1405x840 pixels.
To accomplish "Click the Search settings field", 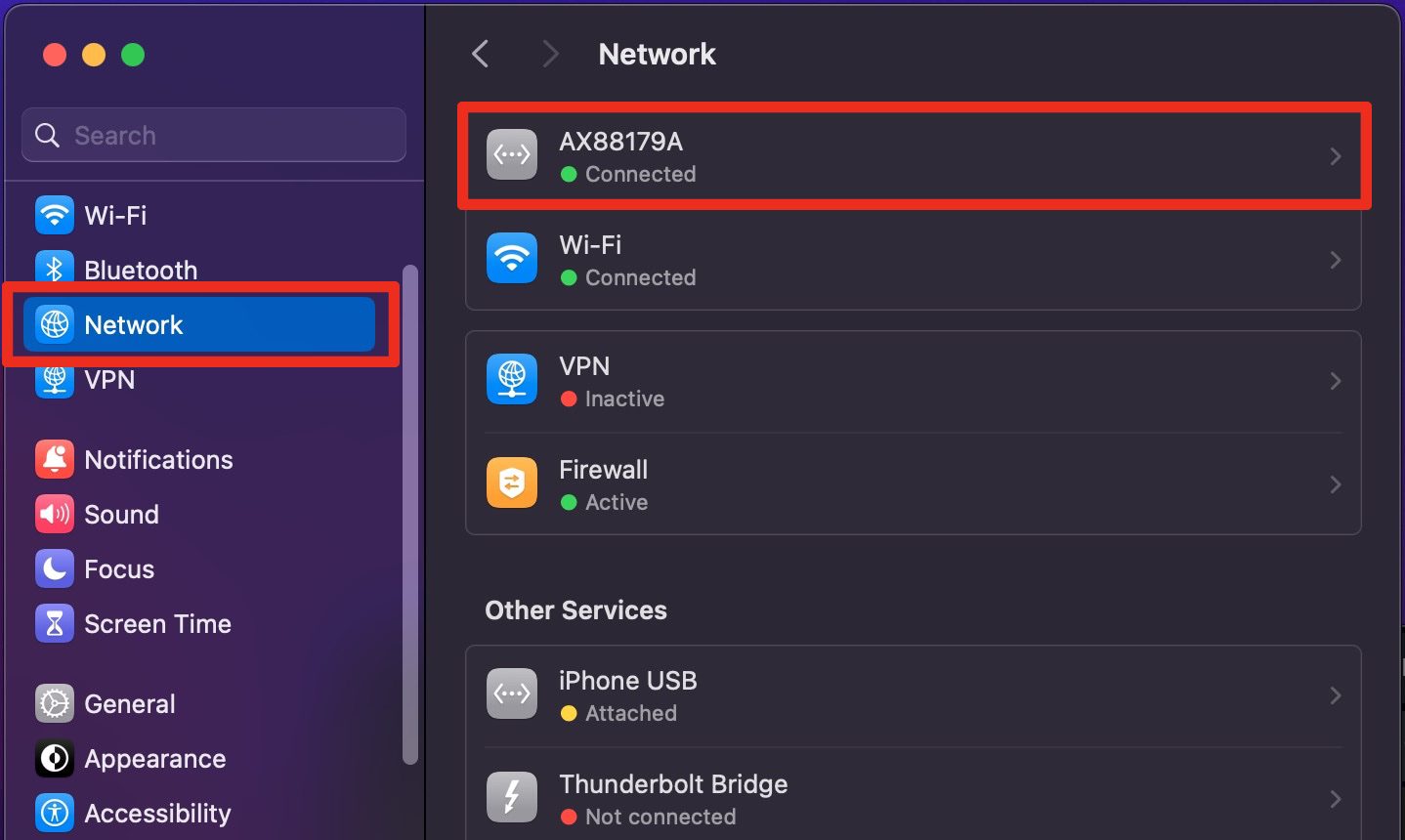I will pyautogui.click(x=215, y=135).
